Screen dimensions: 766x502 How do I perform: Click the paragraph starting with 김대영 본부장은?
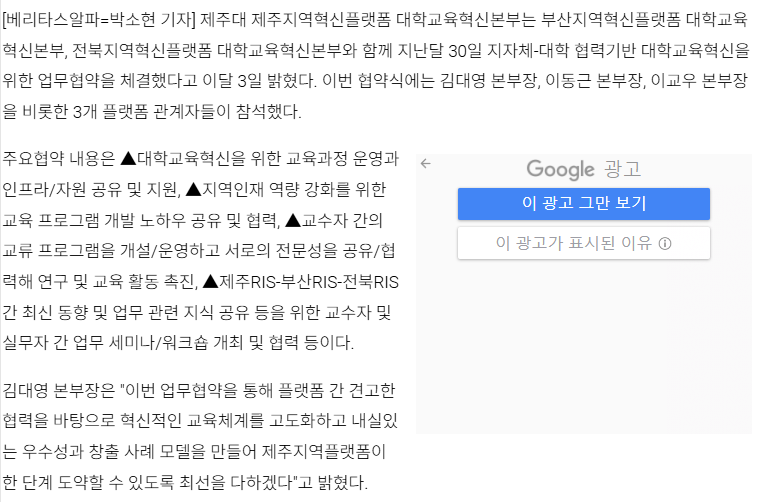201,436
